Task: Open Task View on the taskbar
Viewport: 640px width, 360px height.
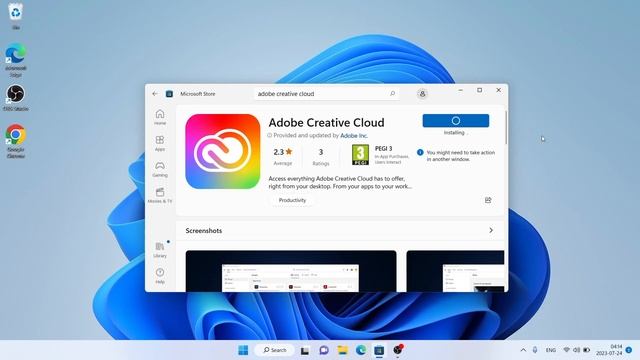Action: tap(305, 350)
